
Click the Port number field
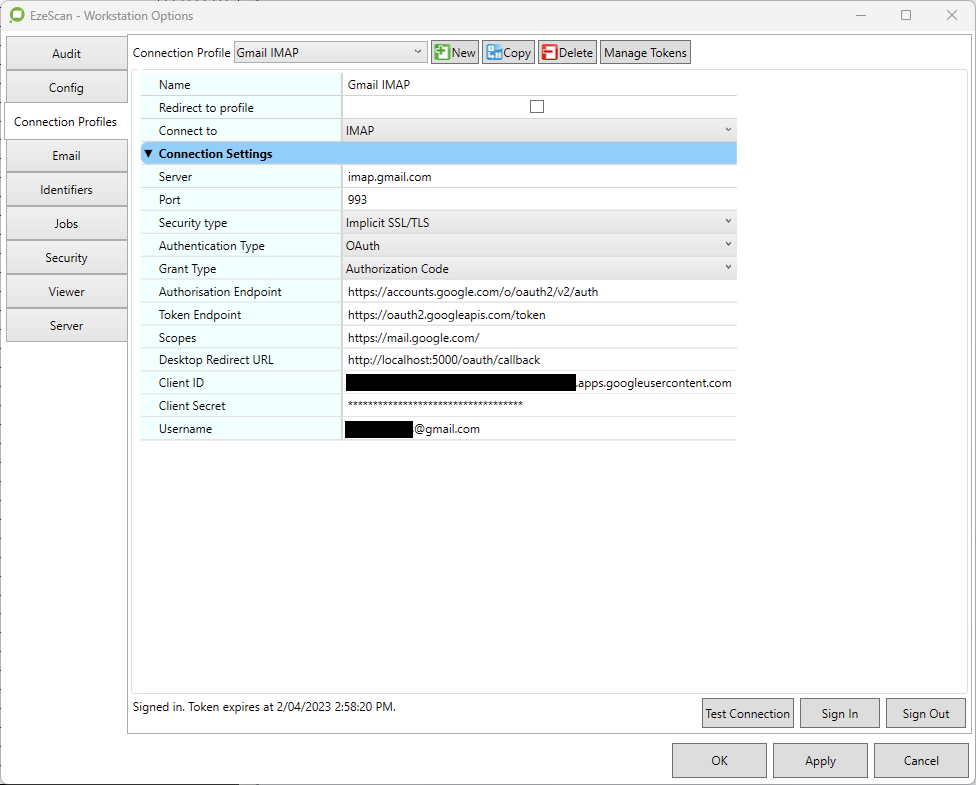pos(538,200)
